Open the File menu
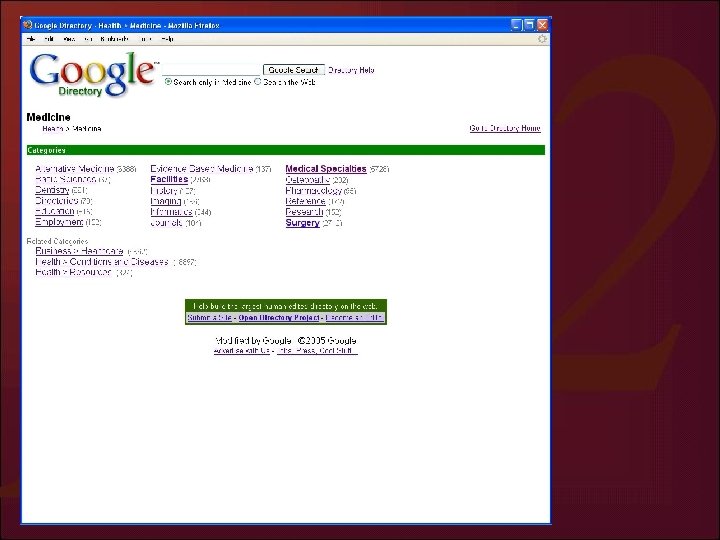Image resolution: width=720 pixels, height=540 pixels. tap(31, 39)
